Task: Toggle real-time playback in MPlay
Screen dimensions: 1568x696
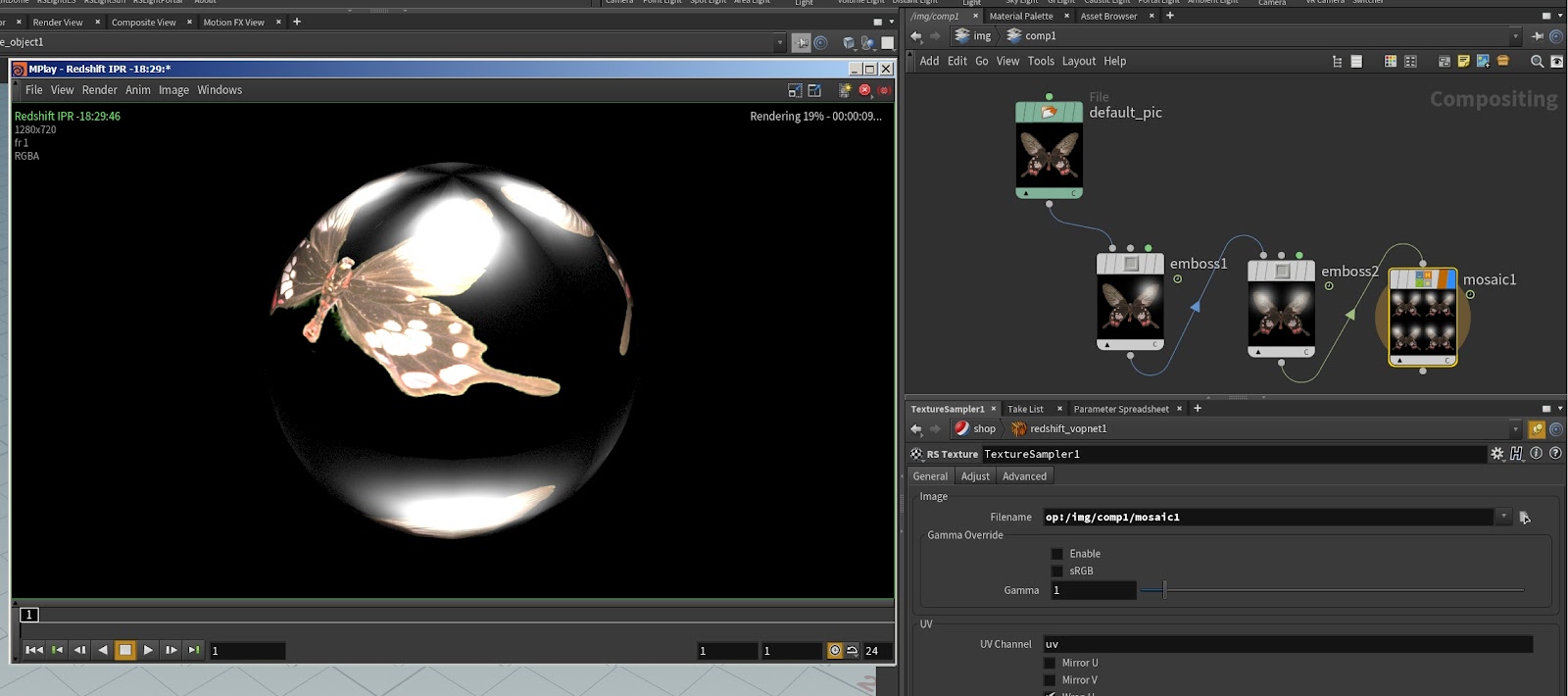Action: click(x=835, y=651)
